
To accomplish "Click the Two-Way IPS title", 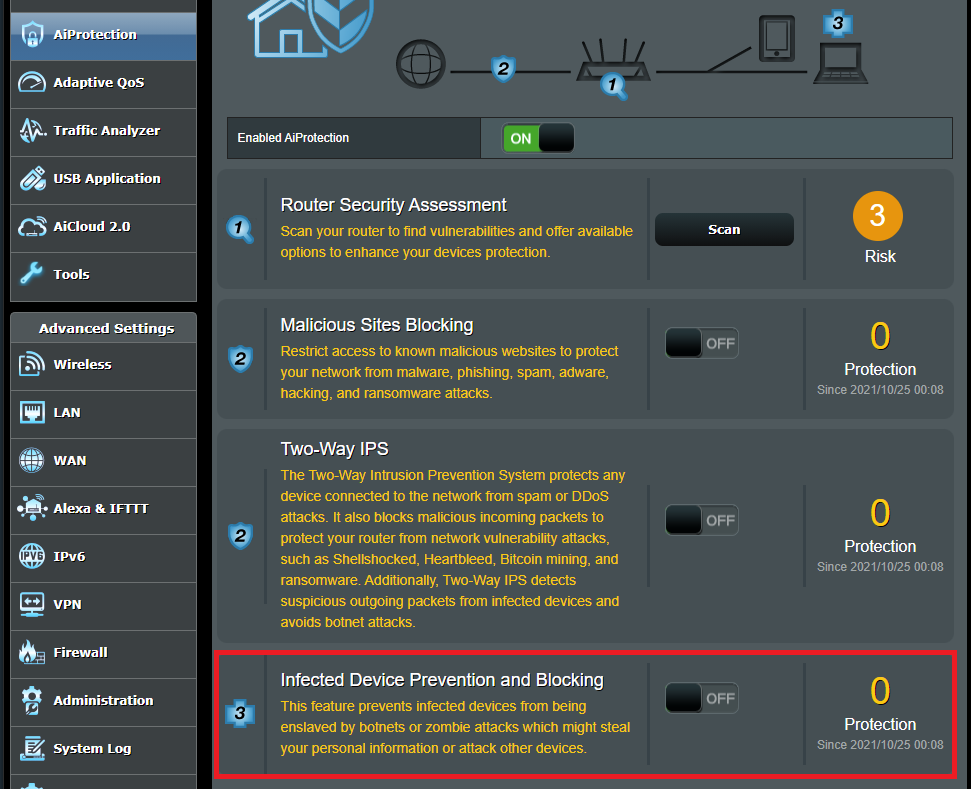I will 334,449.
